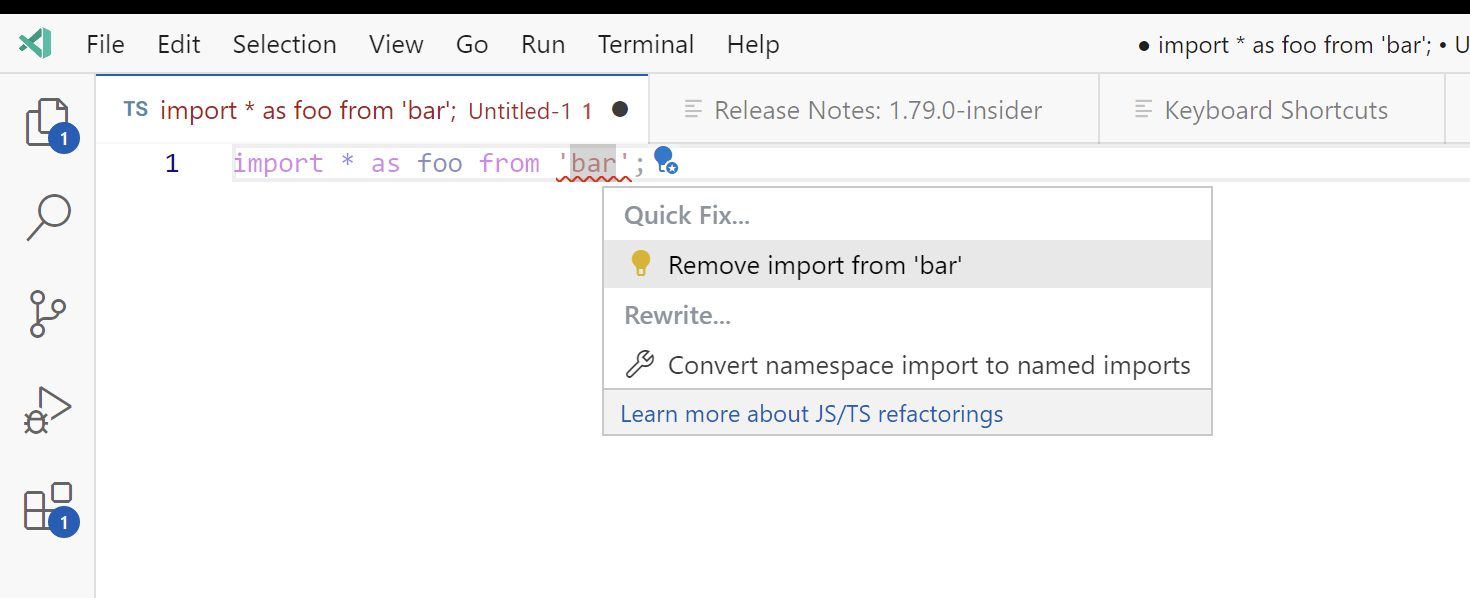The width and height of the screenshot is (1470, 598).
Task: Click line number 1 in the editor gutter
Action: (171, 162)
